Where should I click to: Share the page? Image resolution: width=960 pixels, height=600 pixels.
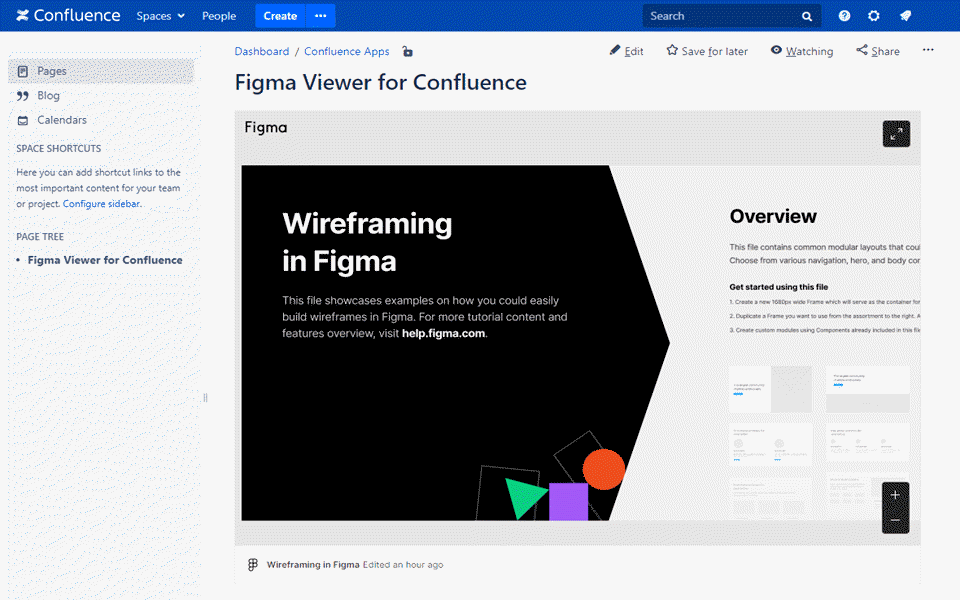tap(878, 51)
